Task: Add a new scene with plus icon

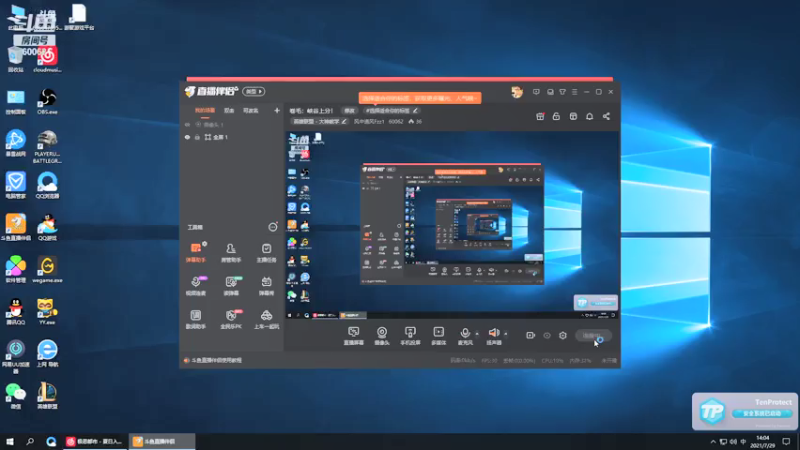Action: click(x=277, y=110)
